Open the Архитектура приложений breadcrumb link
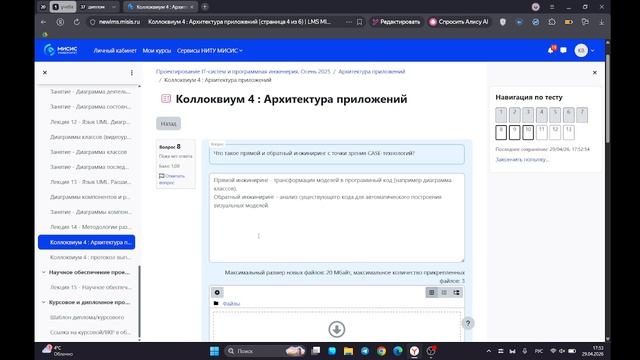The width and height of the screenshot is (640, 360). point(371,71)
